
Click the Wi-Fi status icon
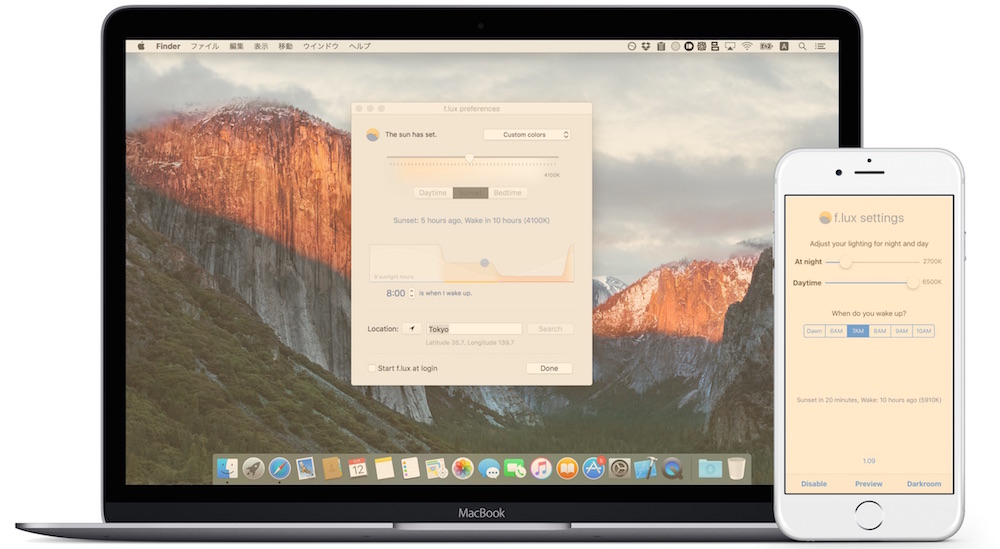pyautogui.click(x=747, y=46)
